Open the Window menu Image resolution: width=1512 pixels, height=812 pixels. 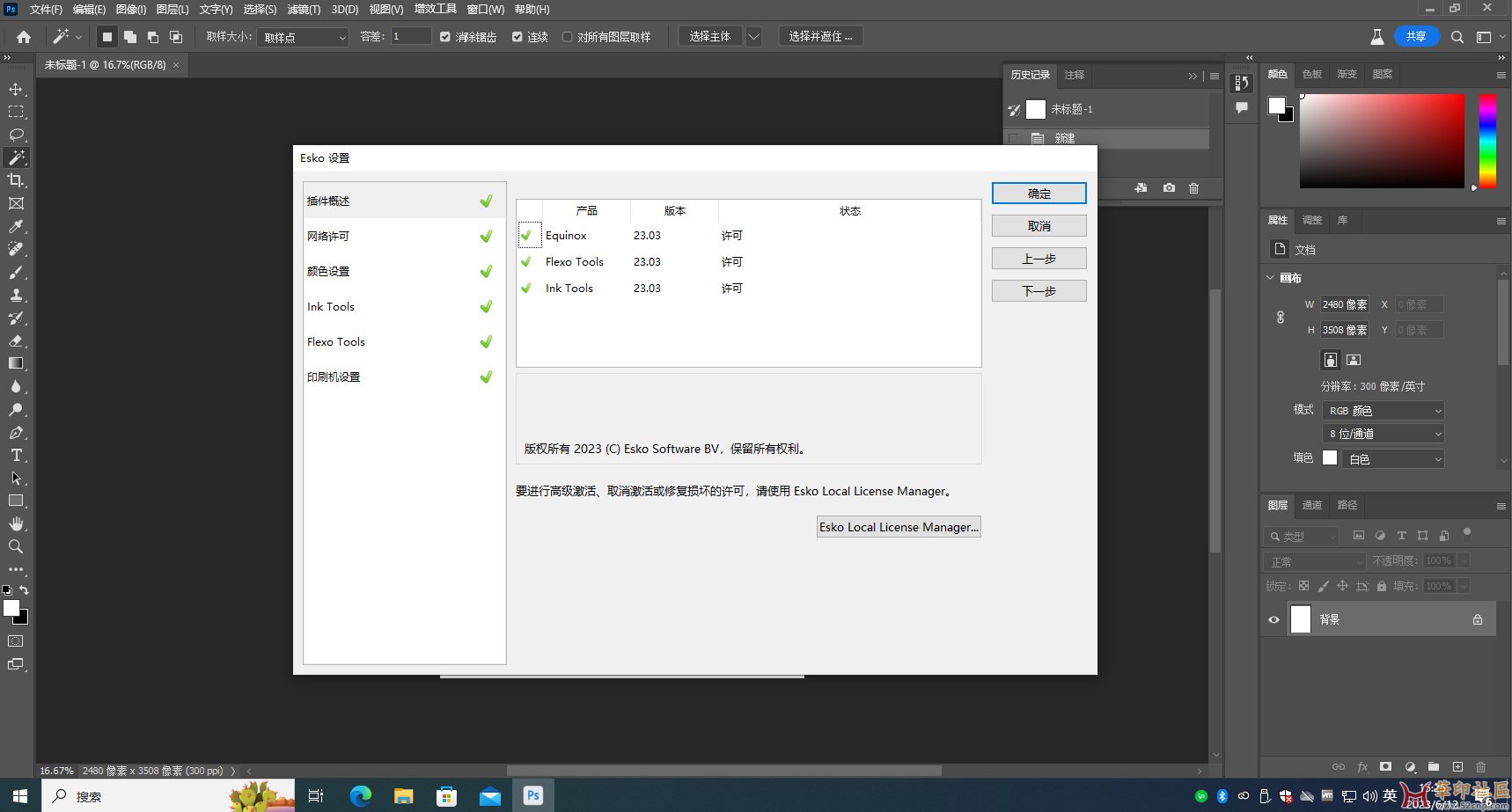click(x=485, y=10)
